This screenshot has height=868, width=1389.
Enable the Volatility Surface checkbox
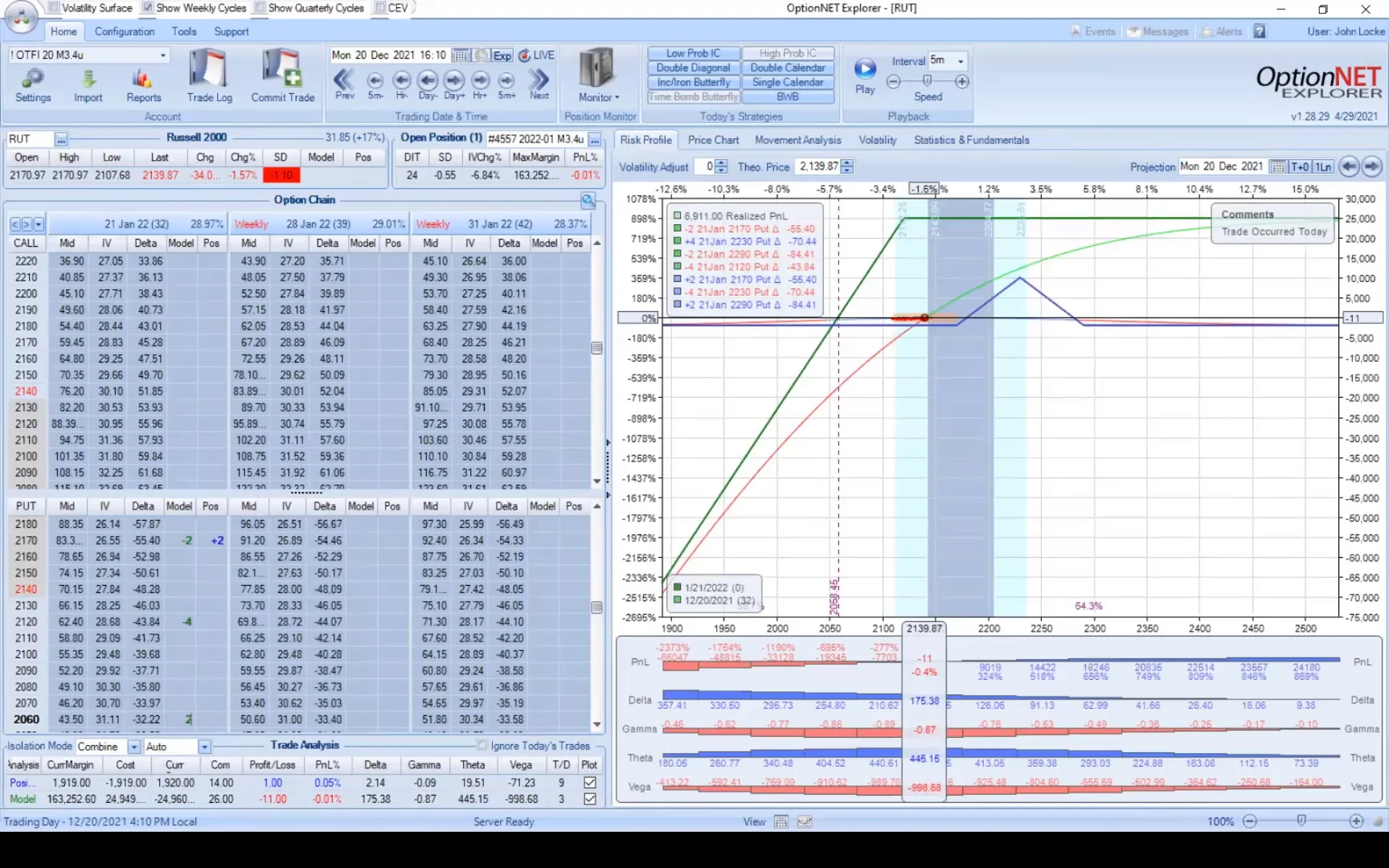pos(55,8)
